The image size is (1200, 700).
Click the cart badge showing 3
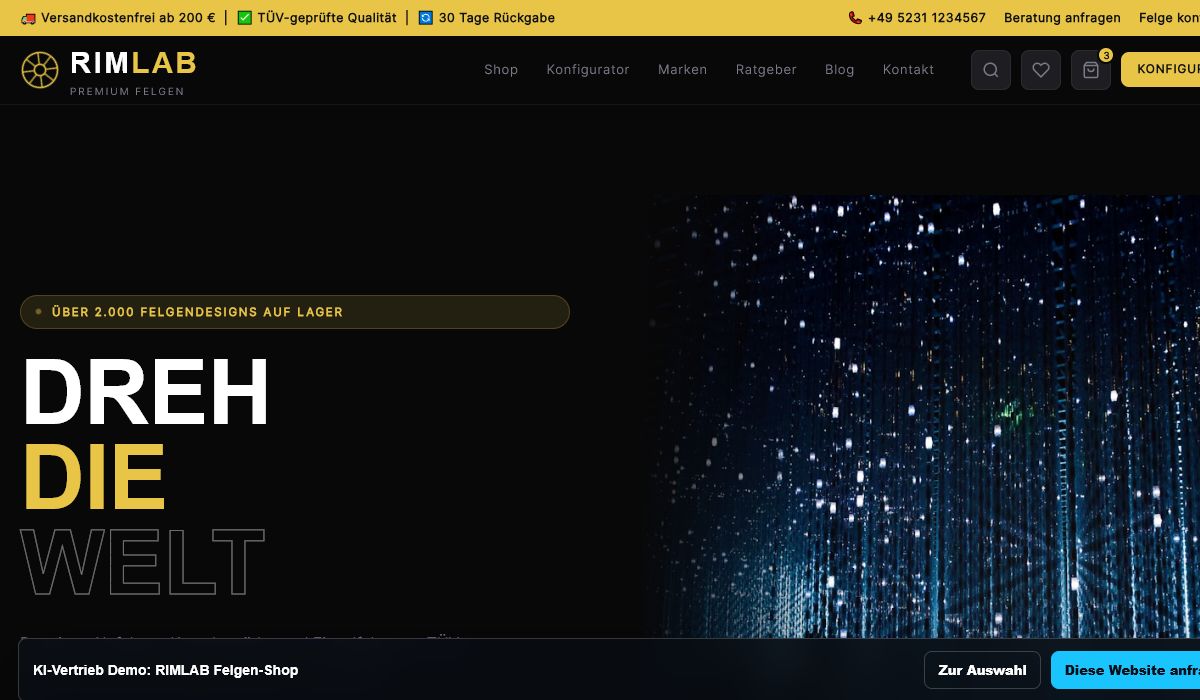[x=1105, y=55]
